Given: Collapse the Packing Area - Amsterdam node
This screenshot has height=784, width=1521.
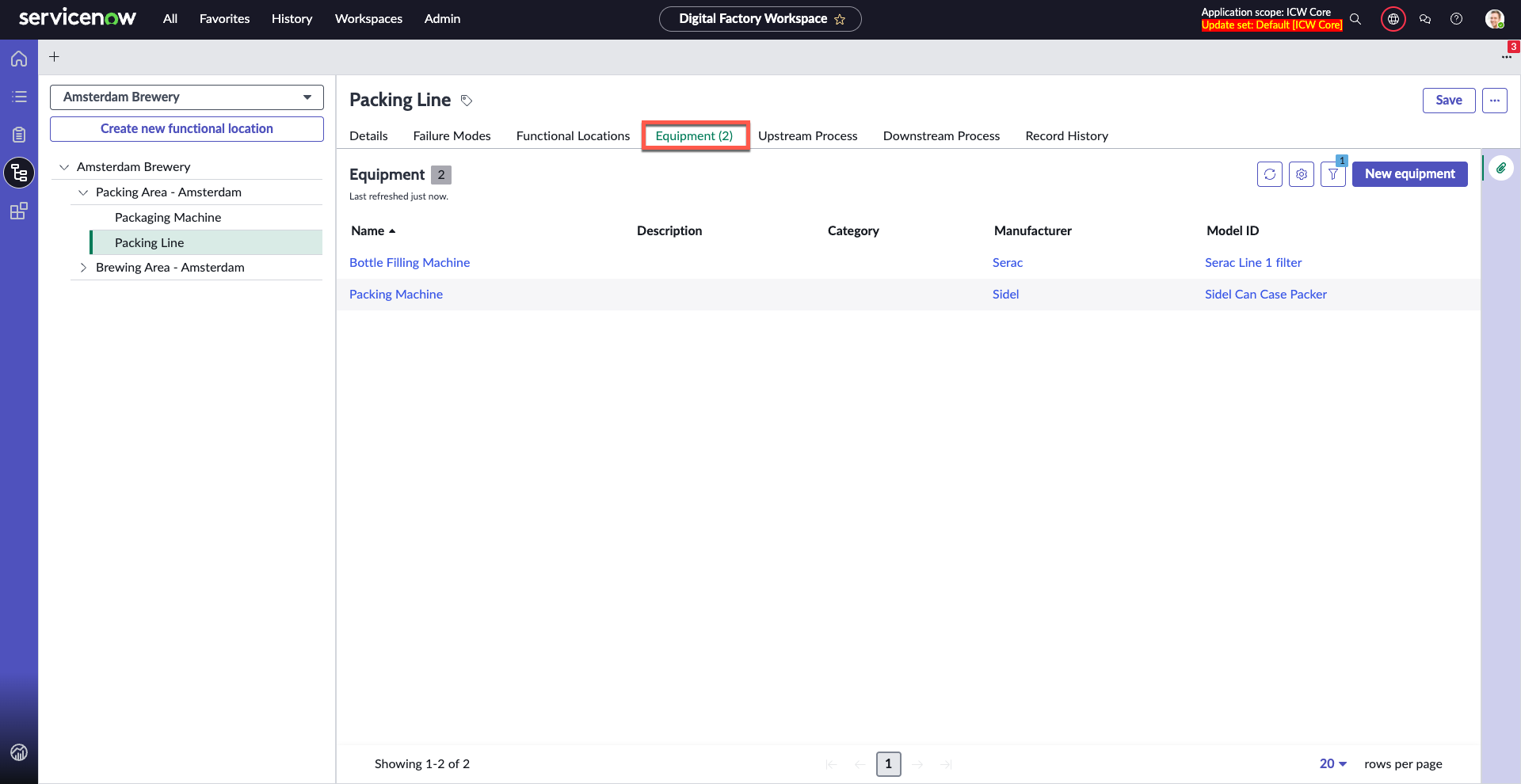Looking at the screenshot, I should point(83,192).
